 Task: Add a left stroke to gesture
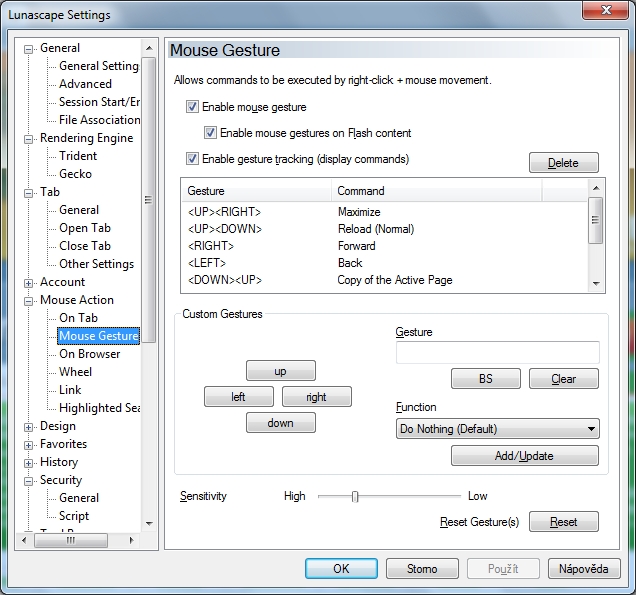point(238,397)
